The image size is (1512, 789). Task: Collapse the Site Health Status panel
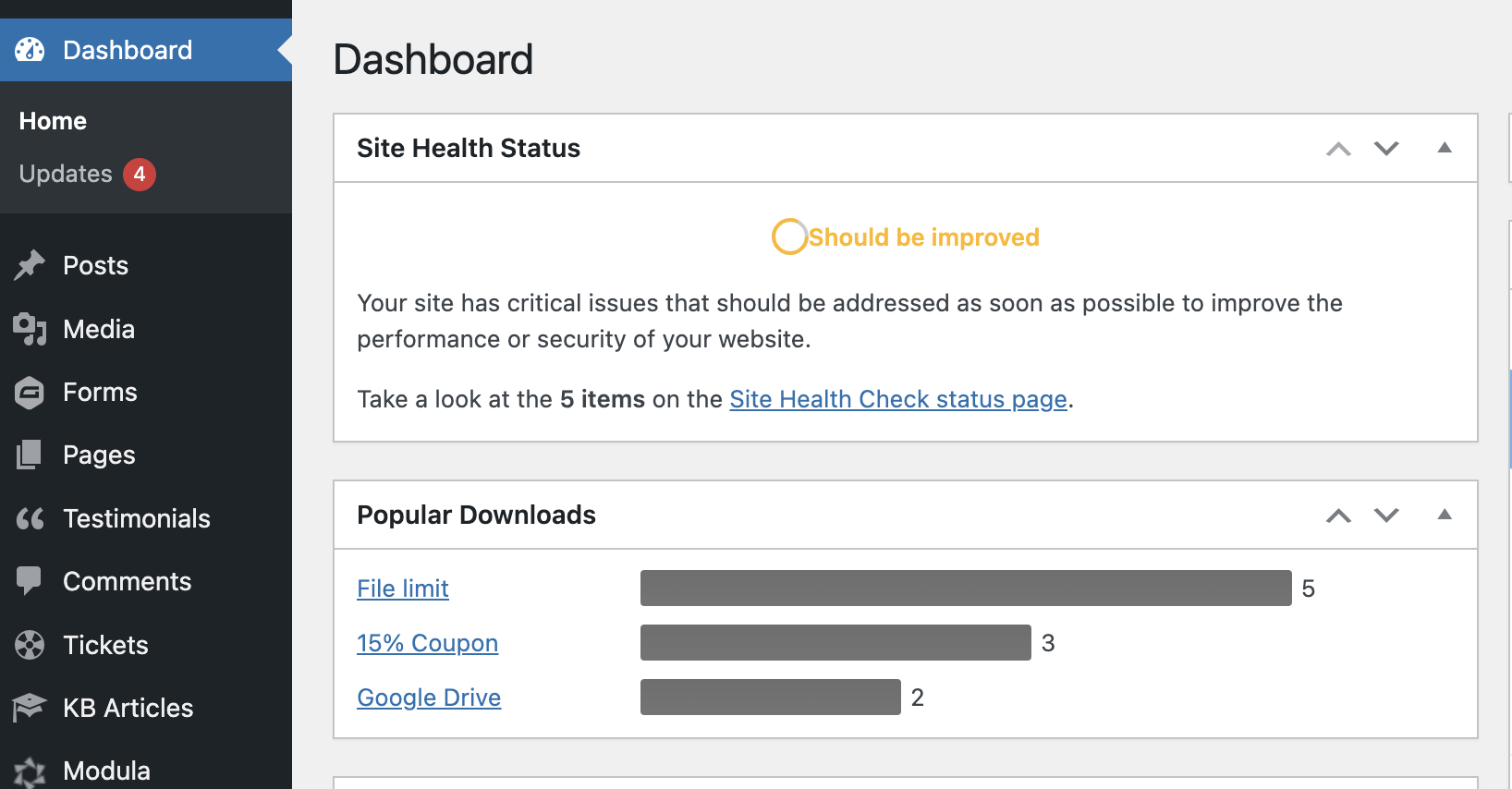click(x=1445, y=148)
